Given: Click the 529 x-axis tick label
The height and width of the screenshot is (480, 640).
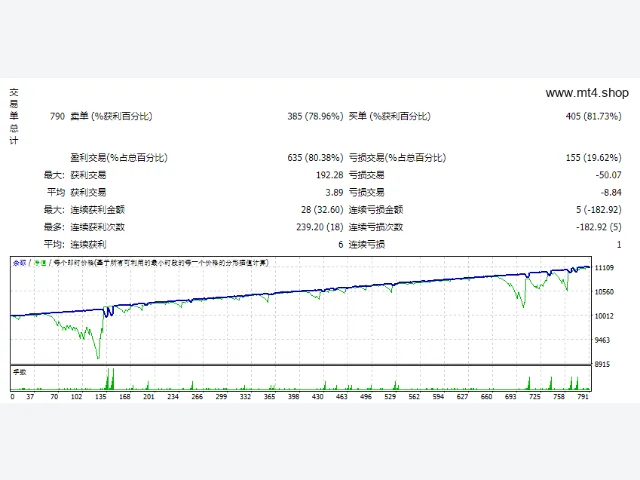Looking at the screenshot, I should (x=390, y=396).
